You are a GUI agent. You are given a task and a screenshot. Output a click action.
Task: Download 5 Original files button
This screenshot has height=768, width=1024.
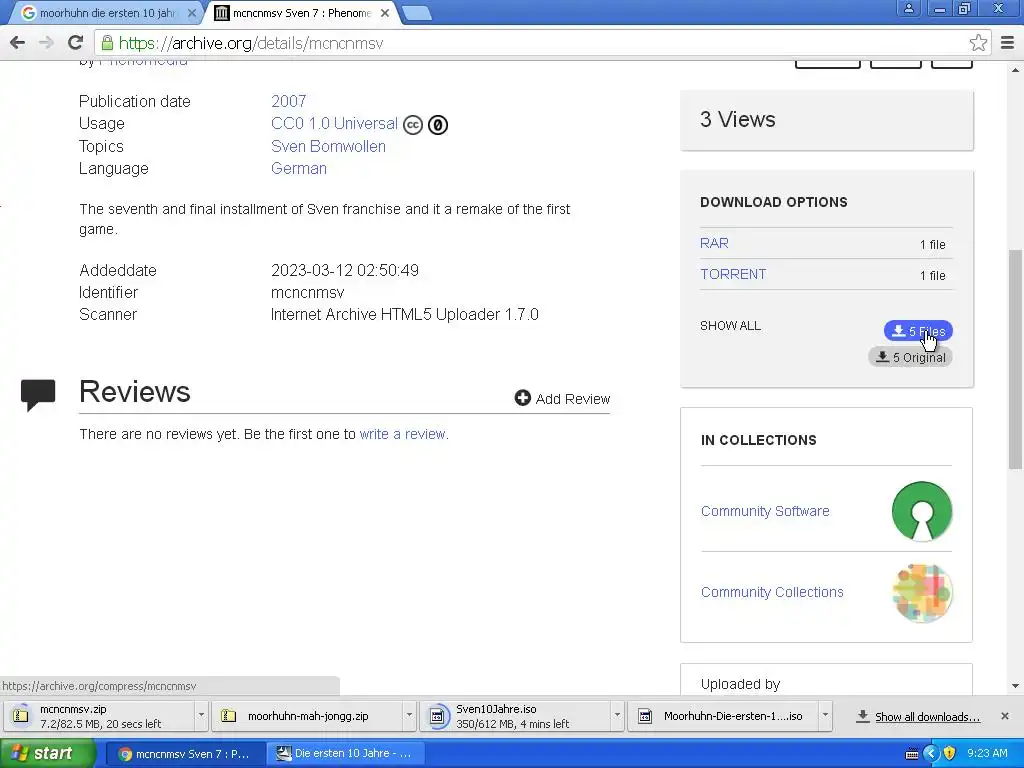click(x=910, y=357)
